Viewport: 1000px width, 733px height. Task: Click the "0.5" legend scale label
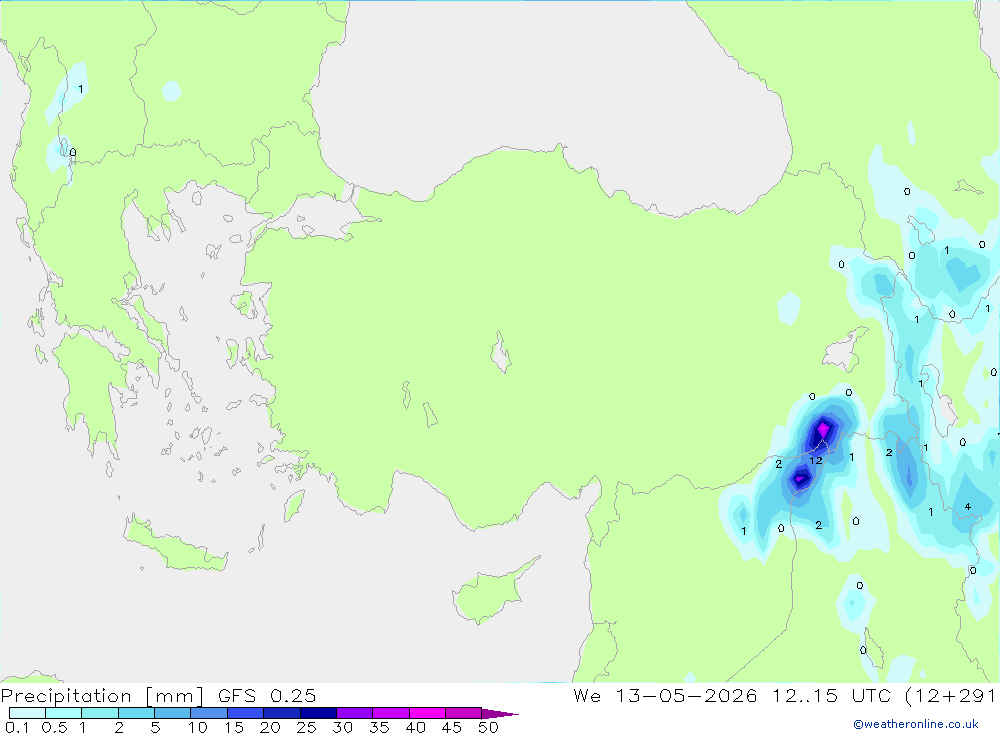[x=54, y=727]
